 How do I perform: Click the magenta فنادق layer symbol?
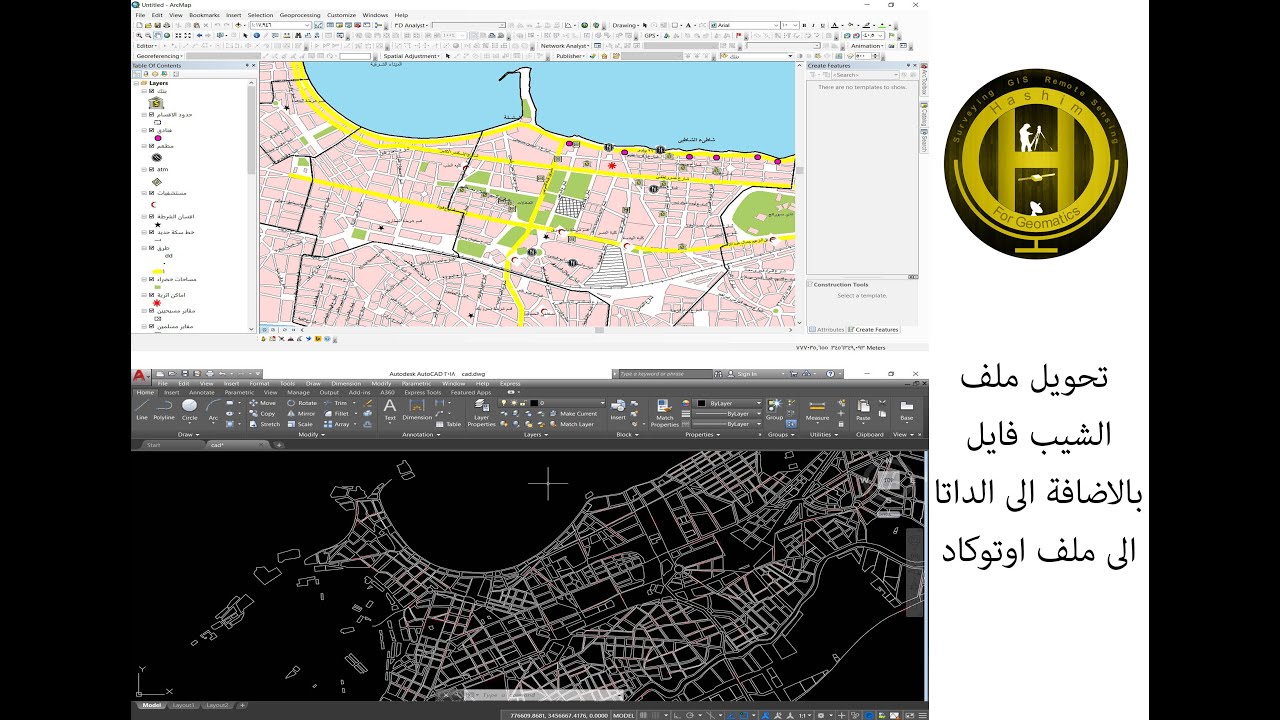tap(157, 138)
